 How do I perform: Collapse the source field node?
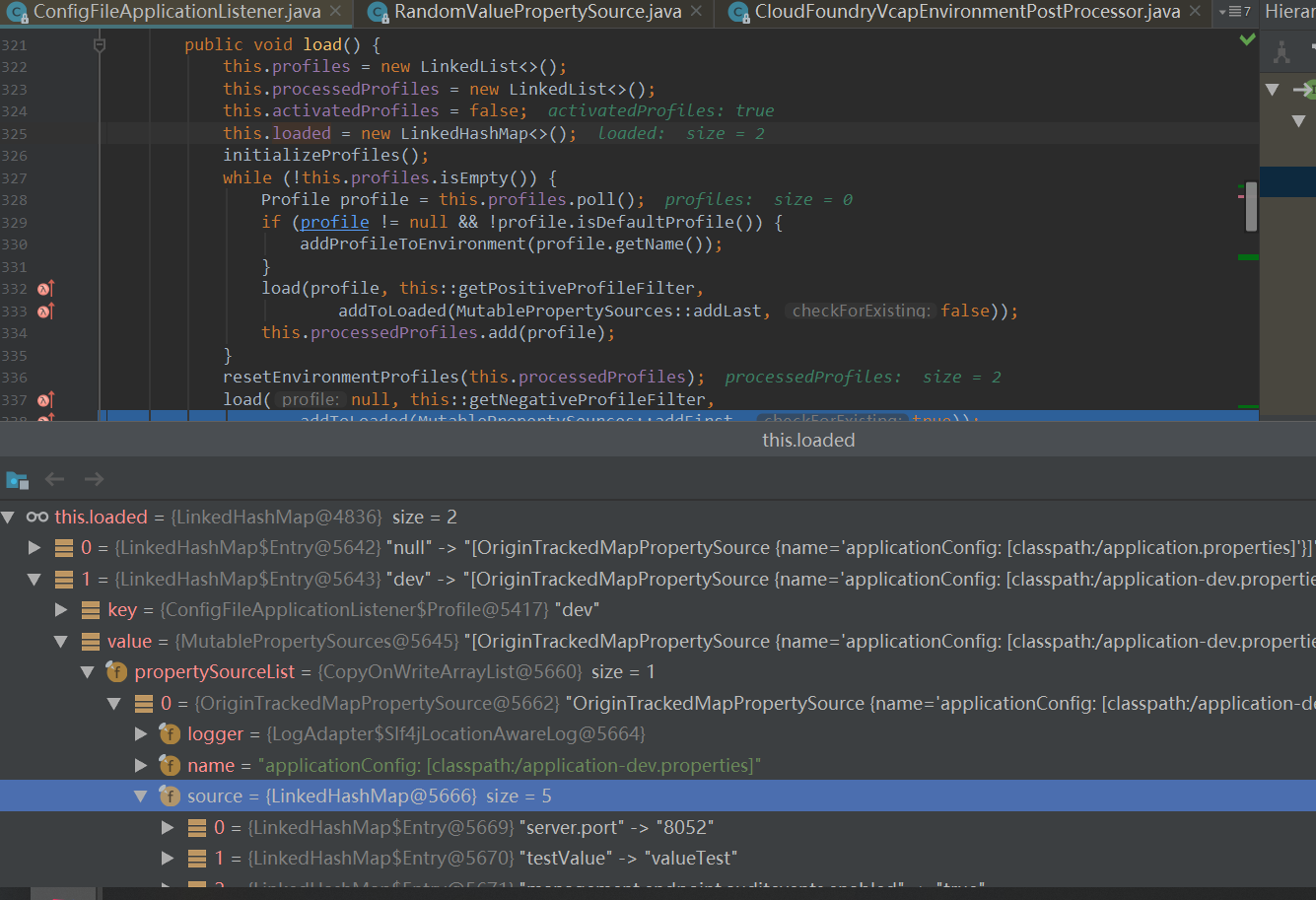pyautogui.click(x=141, y=796)
